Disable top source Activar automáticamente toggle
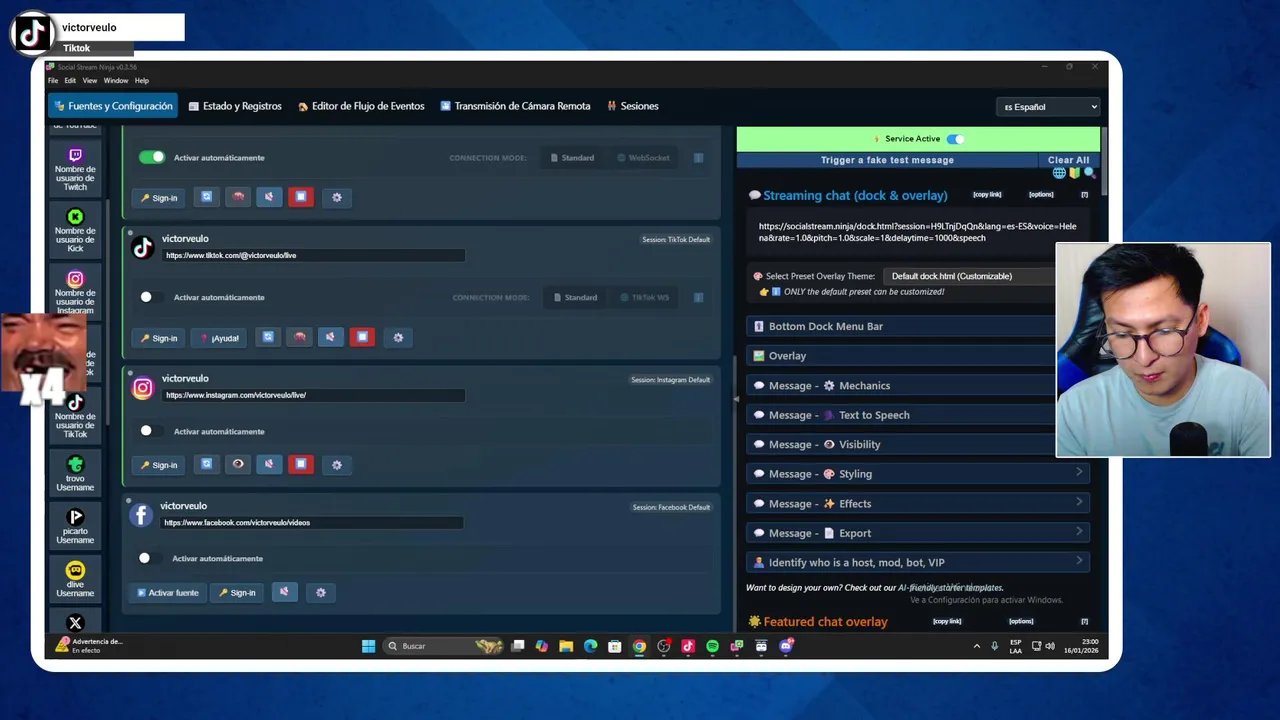 (x=152, y=157)
